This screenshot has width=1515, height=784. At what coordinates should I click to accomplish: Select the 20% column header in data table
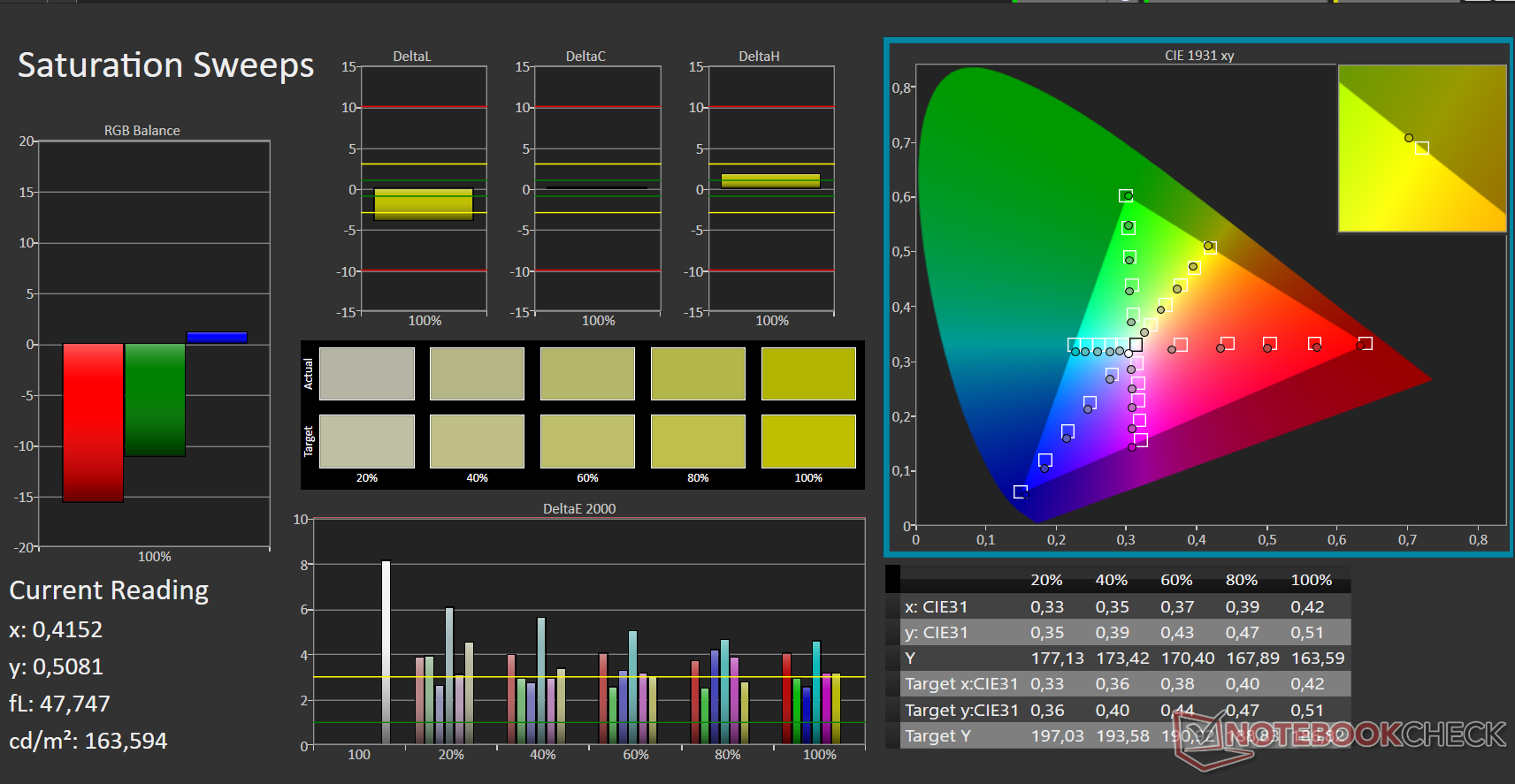(x=1046, y=580)
